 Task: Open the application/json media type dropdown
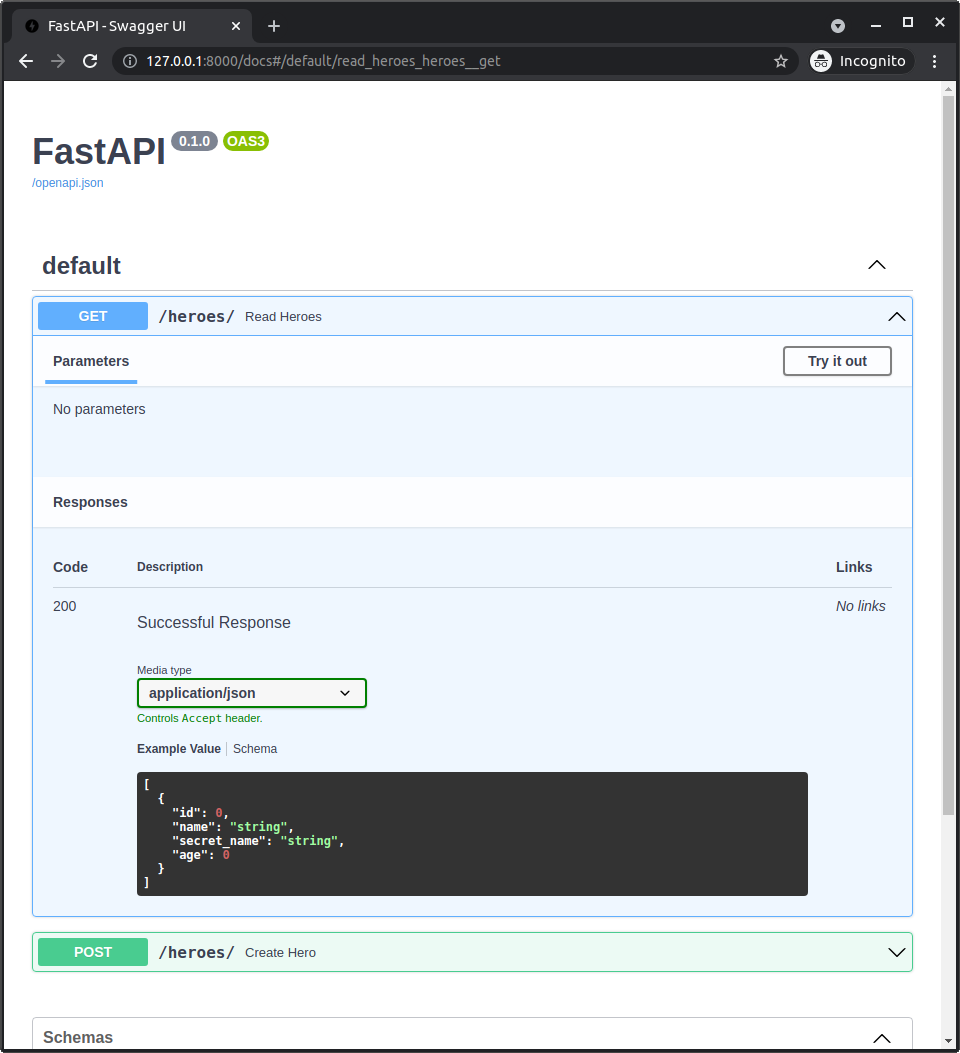(x=251, y=693)
